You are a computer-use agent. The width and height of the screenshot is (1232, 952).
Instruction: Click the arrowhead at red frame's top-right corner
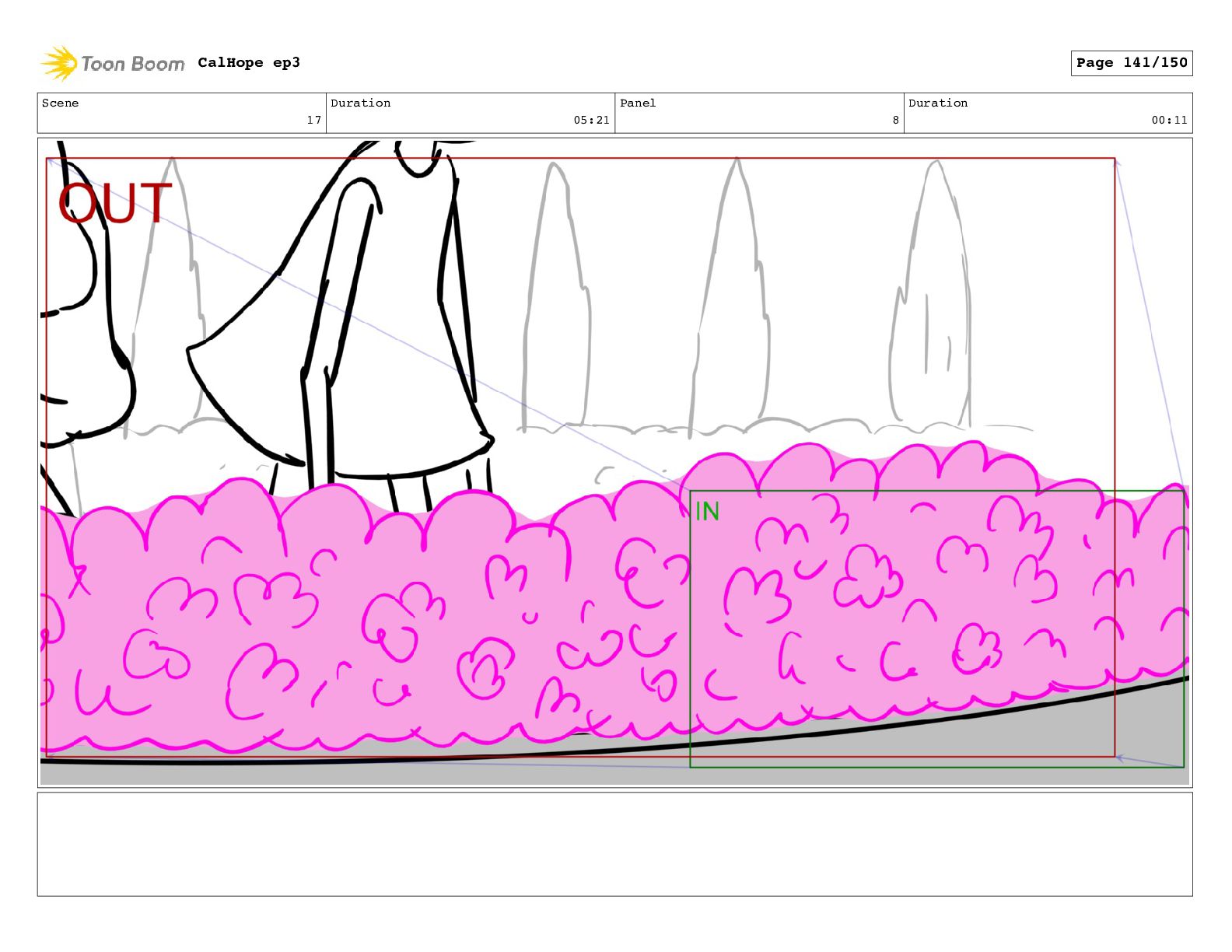(1115, 163)
